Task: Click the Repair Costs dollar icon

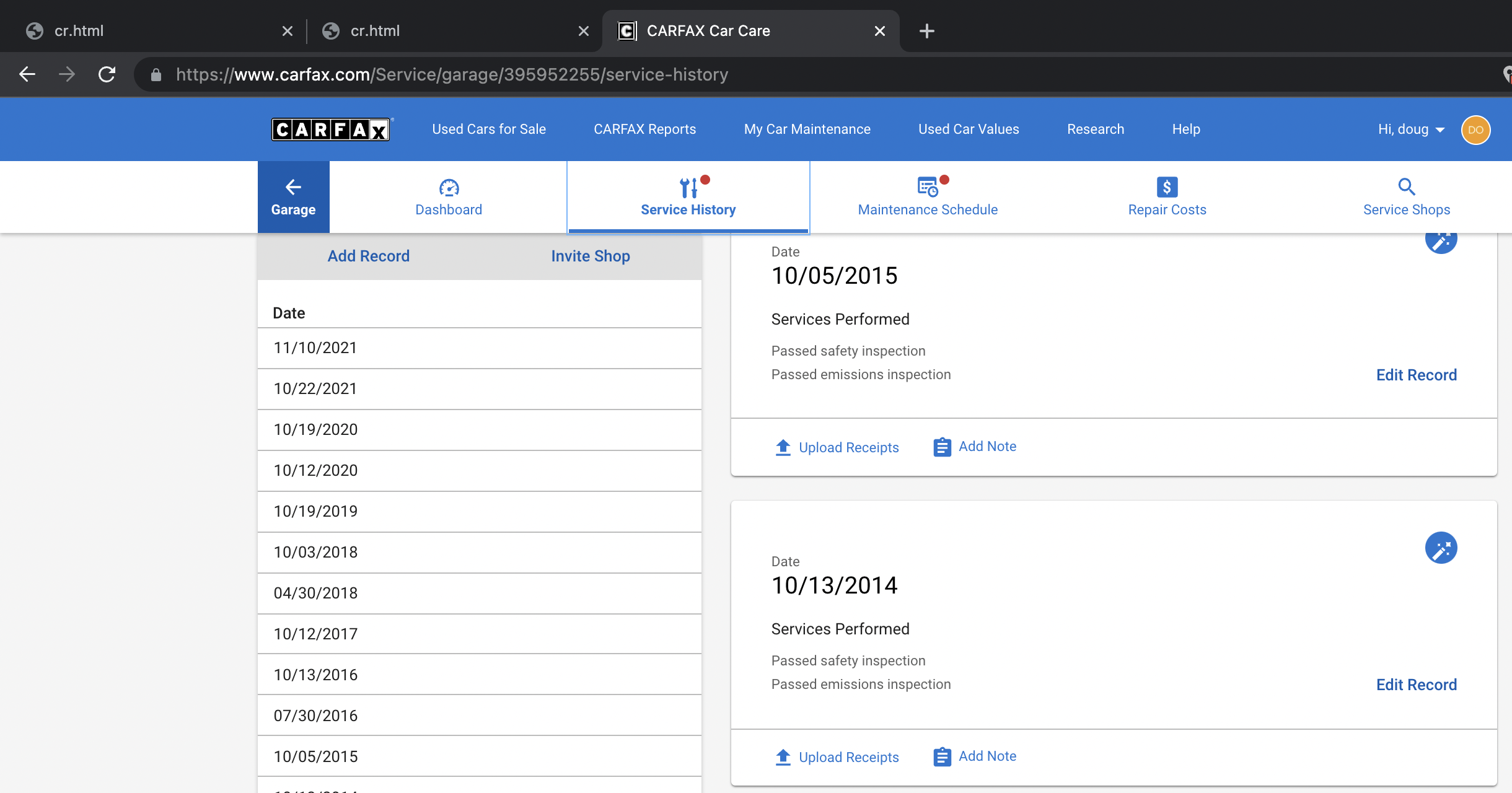Action: tap(1167, 187)
